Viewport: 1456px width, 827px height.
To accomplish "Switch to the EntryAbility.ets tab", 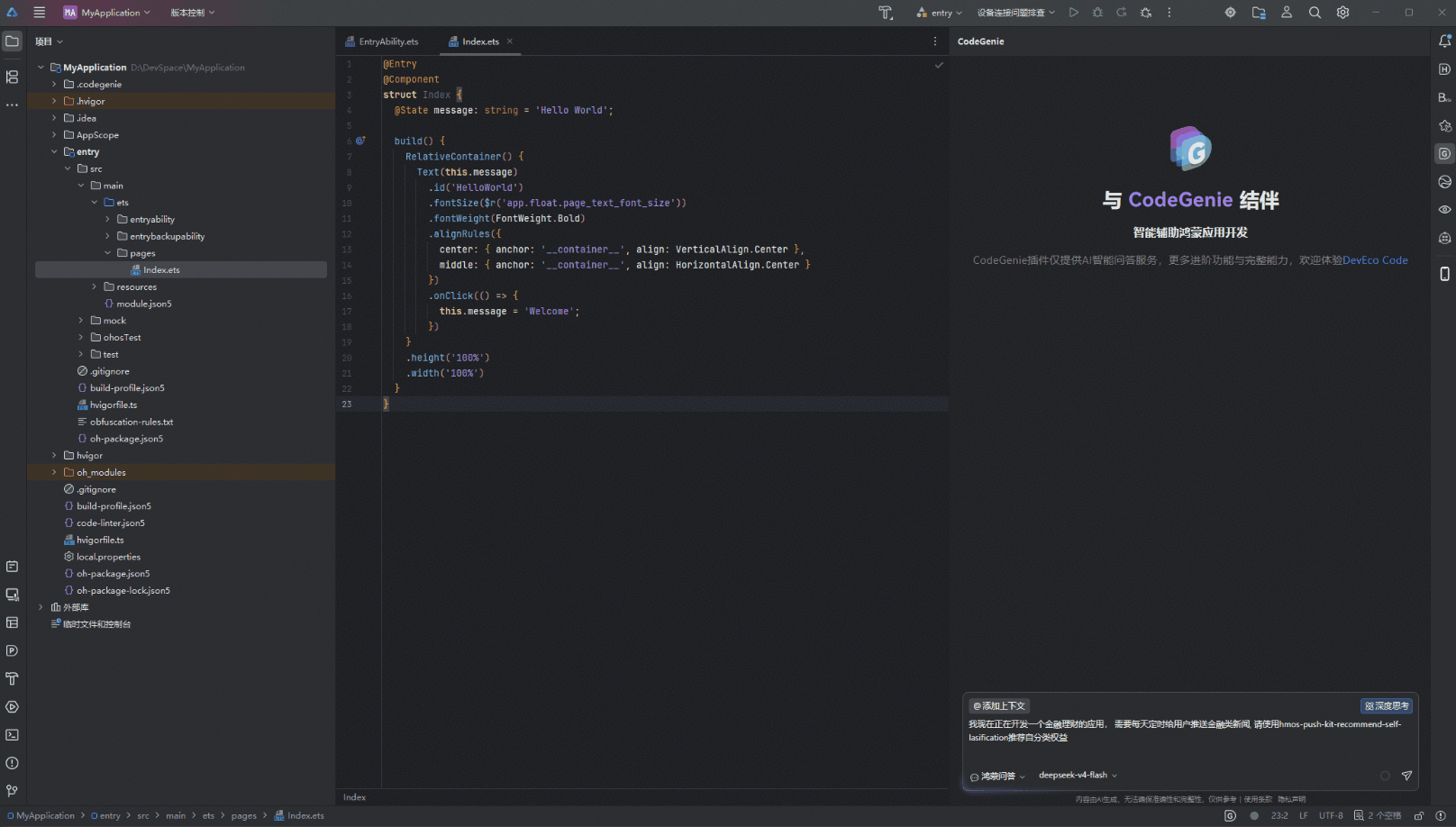I will coord(382,41).
